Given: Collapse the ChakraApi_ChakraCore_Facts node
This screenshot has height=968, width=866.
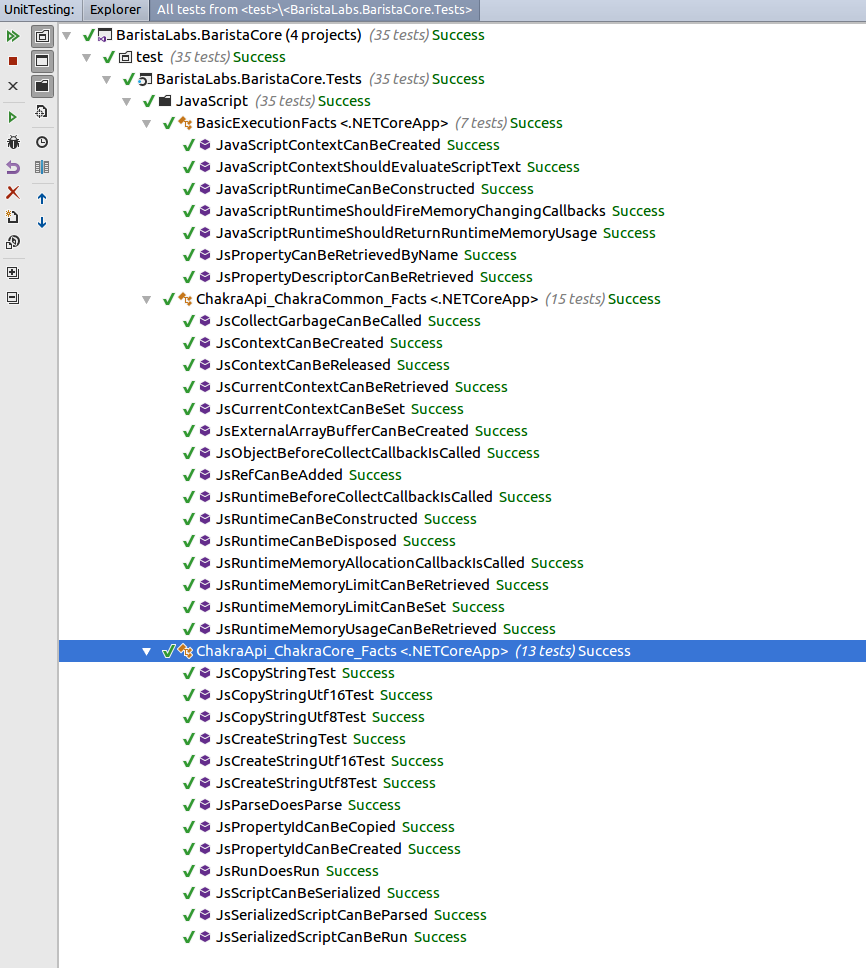Looking at the screenshot, I should pos(146,651).
